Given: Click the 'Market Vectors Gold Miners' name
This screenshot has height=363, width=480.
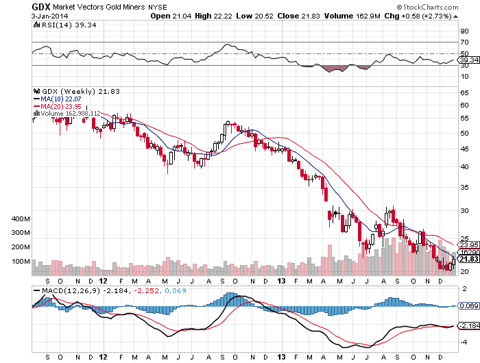Looking at the screenshot, I should click(99, 7).
